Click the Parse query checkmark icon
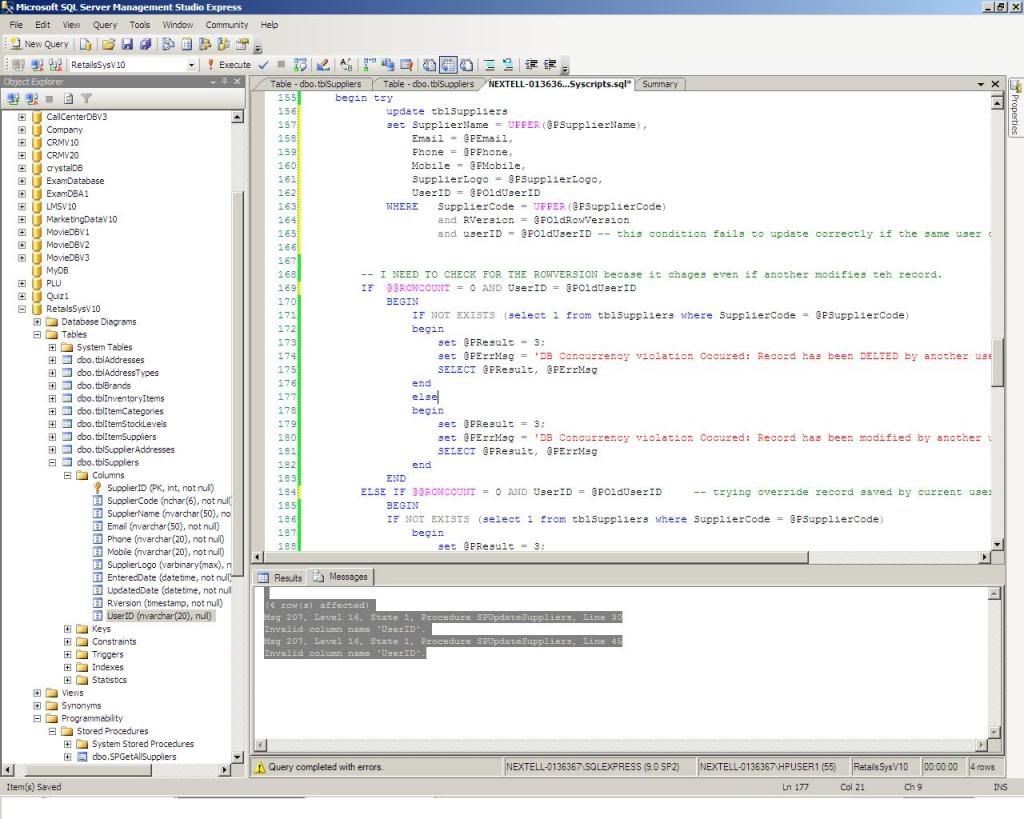 [262, 62]
